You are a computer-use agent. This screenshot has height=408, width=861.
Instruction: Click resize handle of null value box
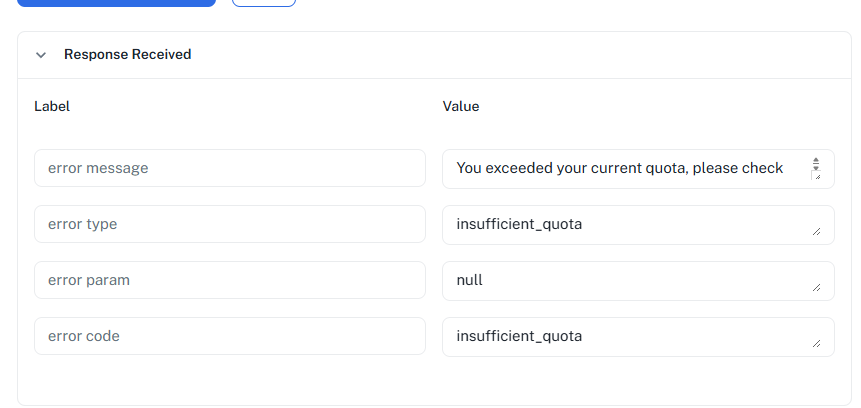coord(816,288)
